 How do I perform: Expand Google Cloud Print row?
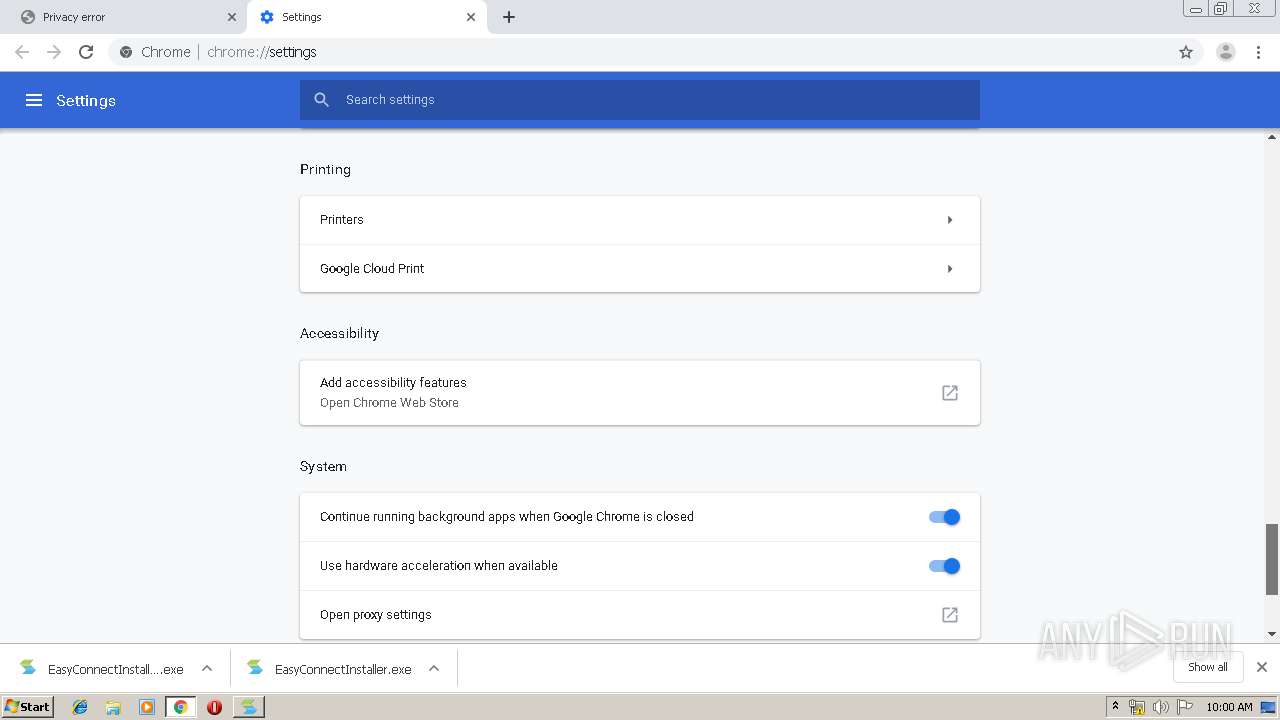coord(640,269)
